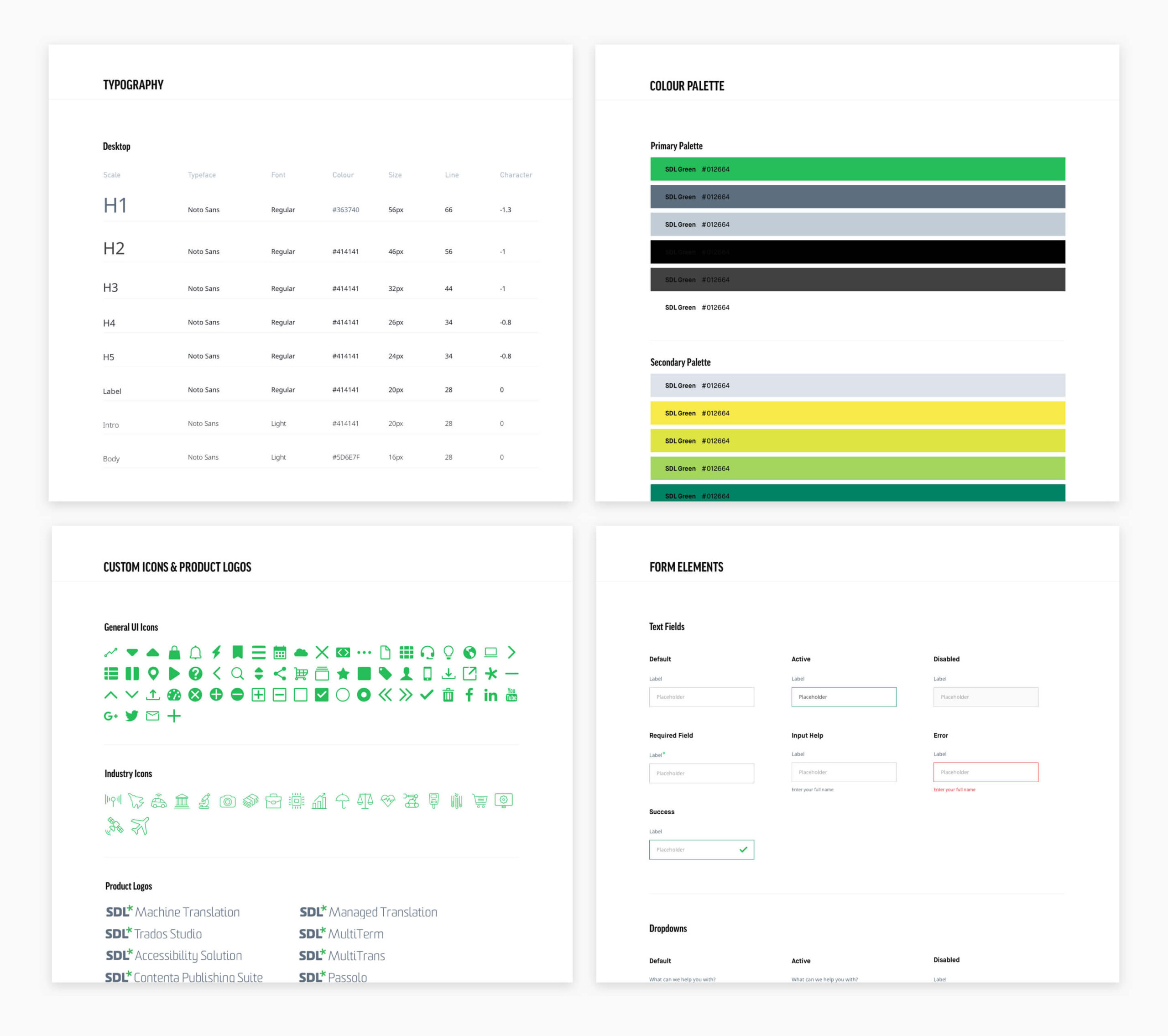Click the user silhouette icon
The height and width of the screenshot is (1036, 1168).
[406, 674]
